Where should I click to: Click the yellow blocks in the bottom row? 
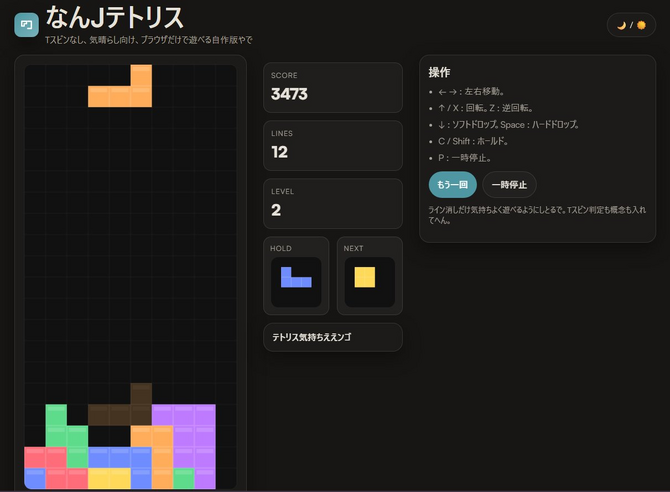(x=109, y=478)
